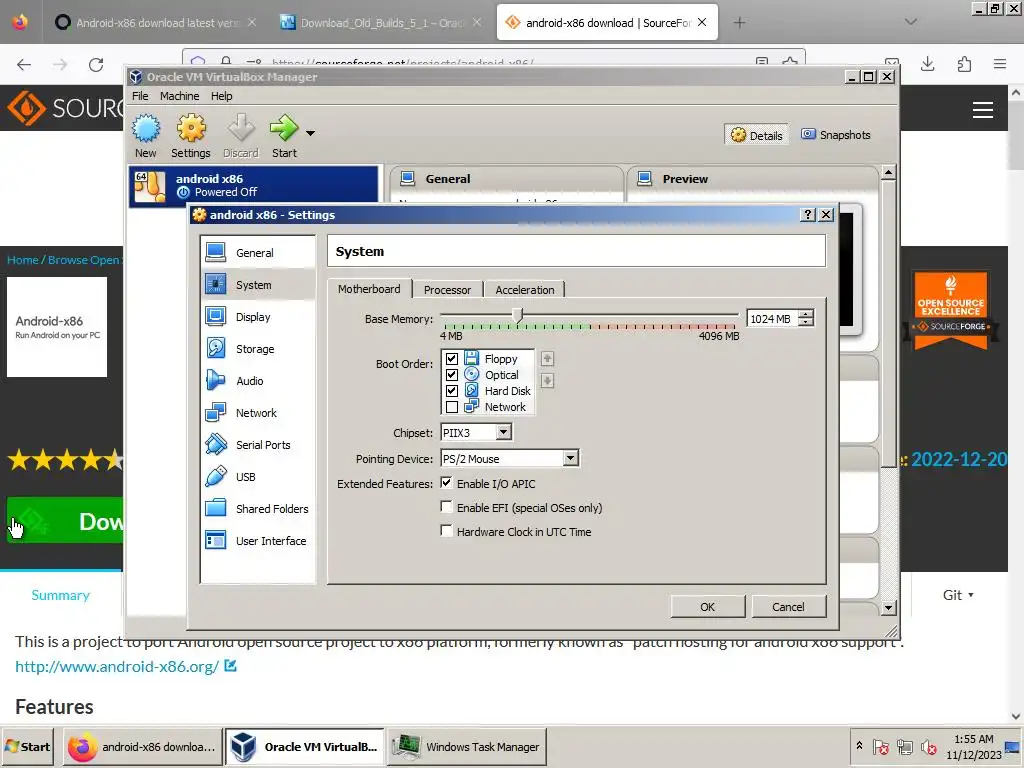The width and height of the screenshot is (1024, 768).
Task: Start the VM with green arrow icon
Action: (284, 135)
